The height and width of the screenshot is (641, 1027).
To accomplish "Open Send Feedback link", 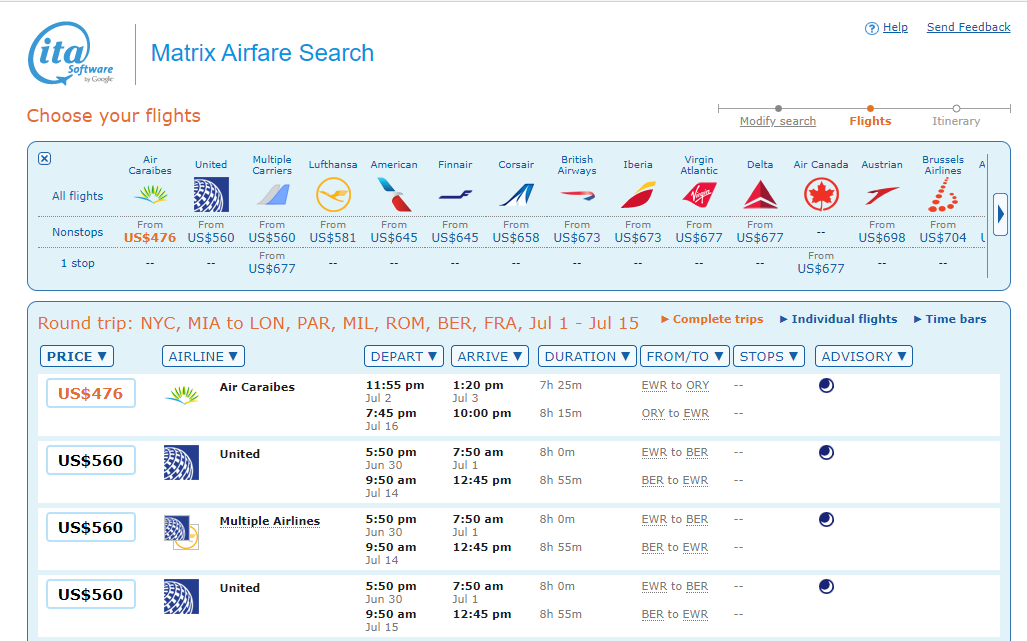I will tap(968, 27).
